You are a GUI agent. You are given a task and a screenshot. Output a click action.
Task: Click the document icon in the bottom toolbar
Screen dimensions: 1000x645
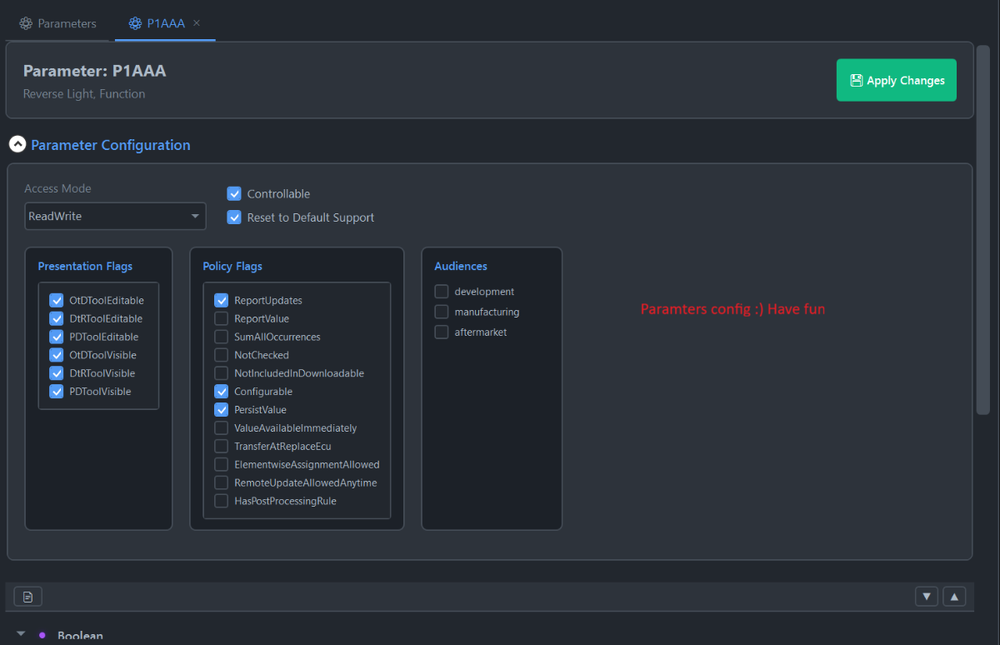tap(27, 596)
